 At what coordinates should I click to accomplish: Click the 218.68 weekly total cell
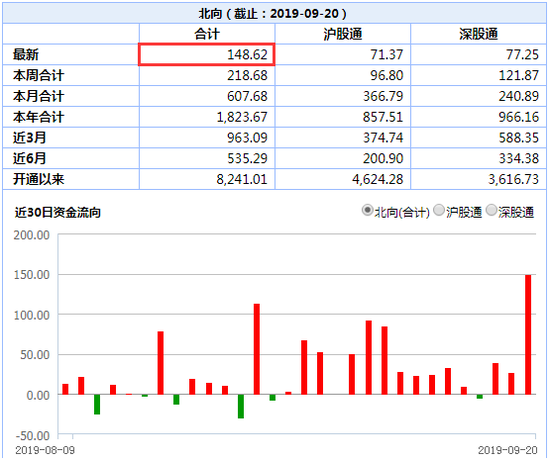(x=207, y=75)
